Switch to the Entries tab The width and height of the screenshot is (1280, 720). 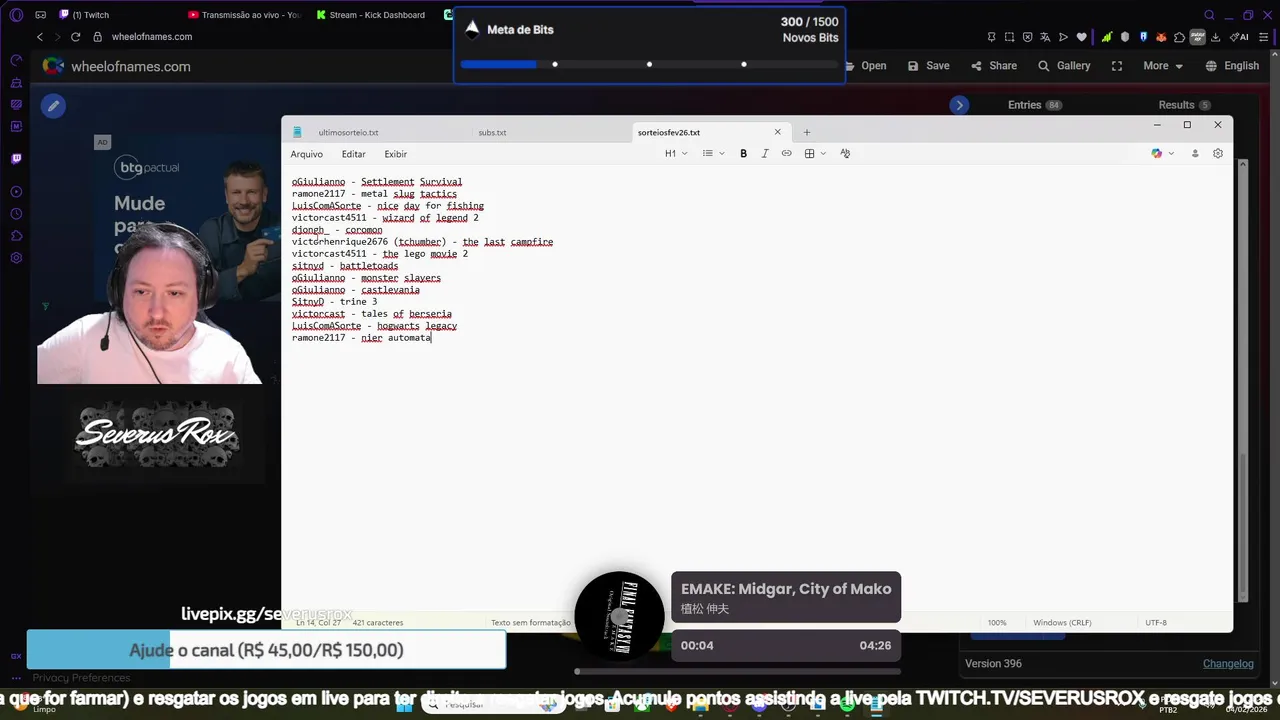coord(1035,105)
